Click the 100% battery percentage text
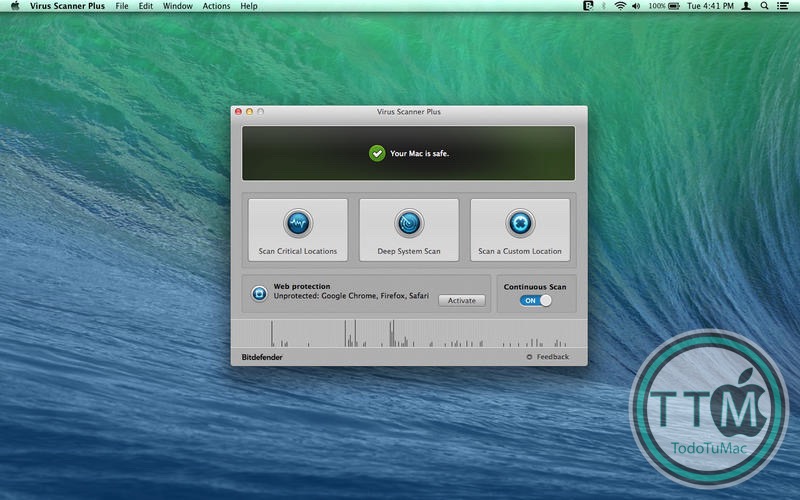This screenshot has width=800, height=500. coord(657,6)
